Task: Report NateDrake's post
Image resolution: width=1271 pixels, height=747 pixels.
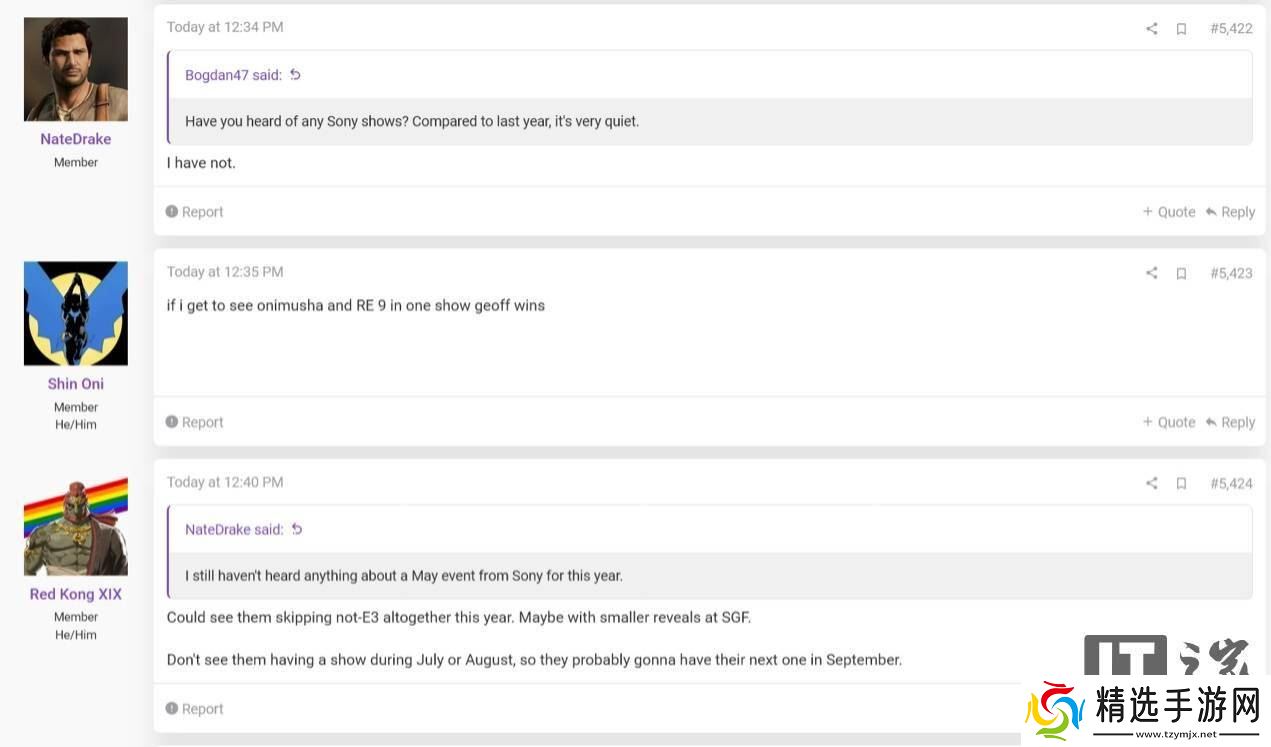Action: click(x=195, y=212)
